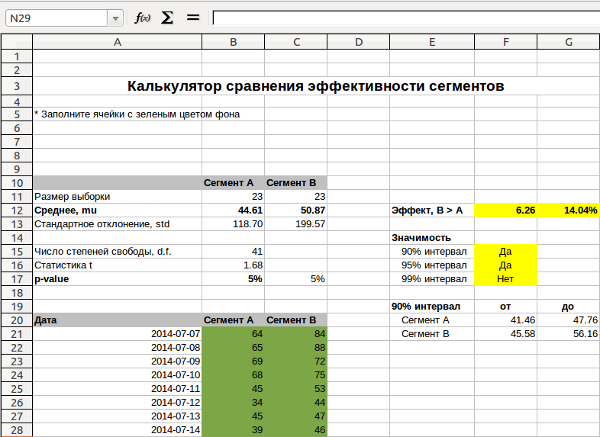
Task: Click mean value 50.87
Action: click(313, 210)
